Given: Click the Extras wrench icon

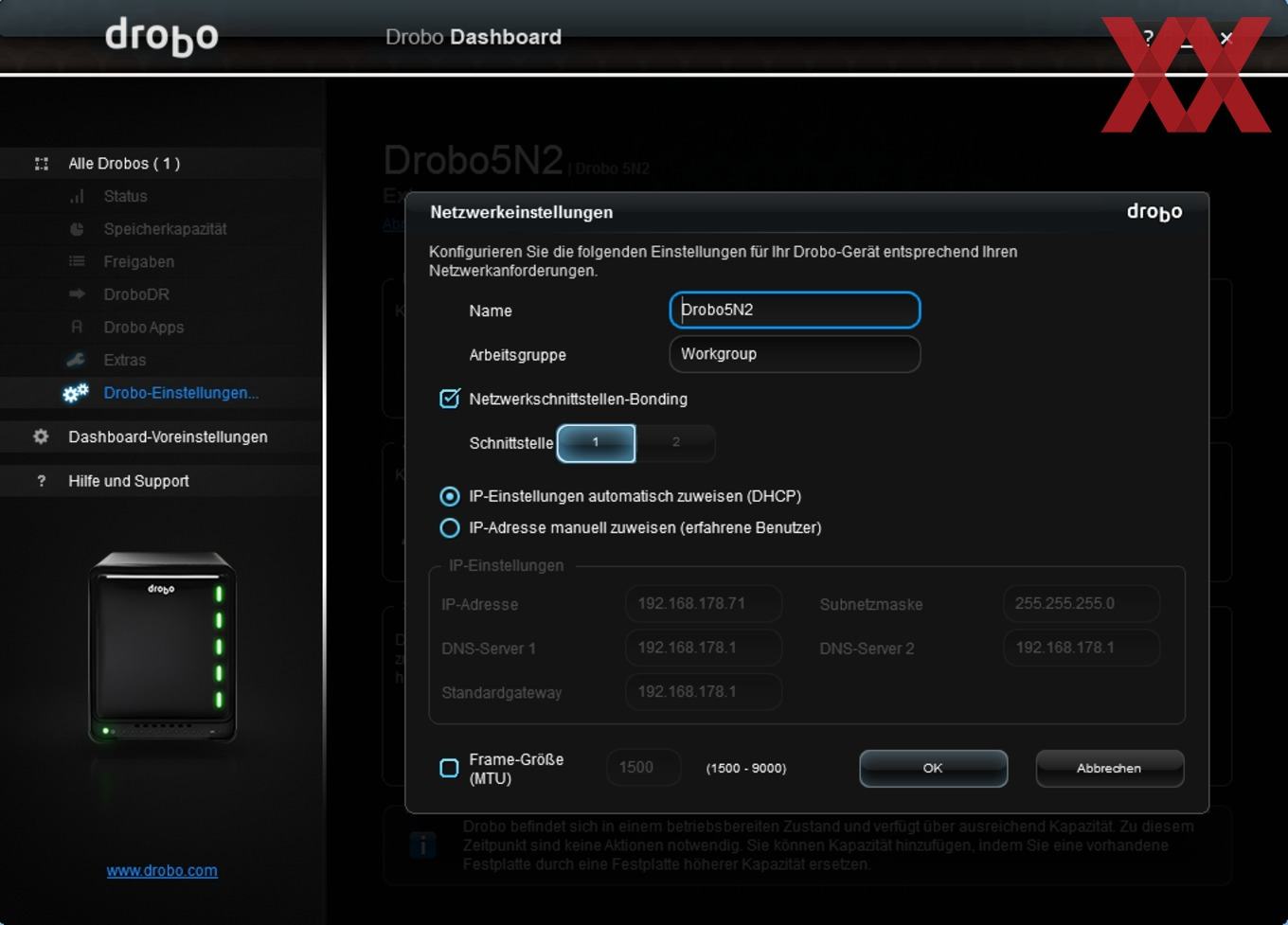Looking at the screenshot, I should point(76,360).
